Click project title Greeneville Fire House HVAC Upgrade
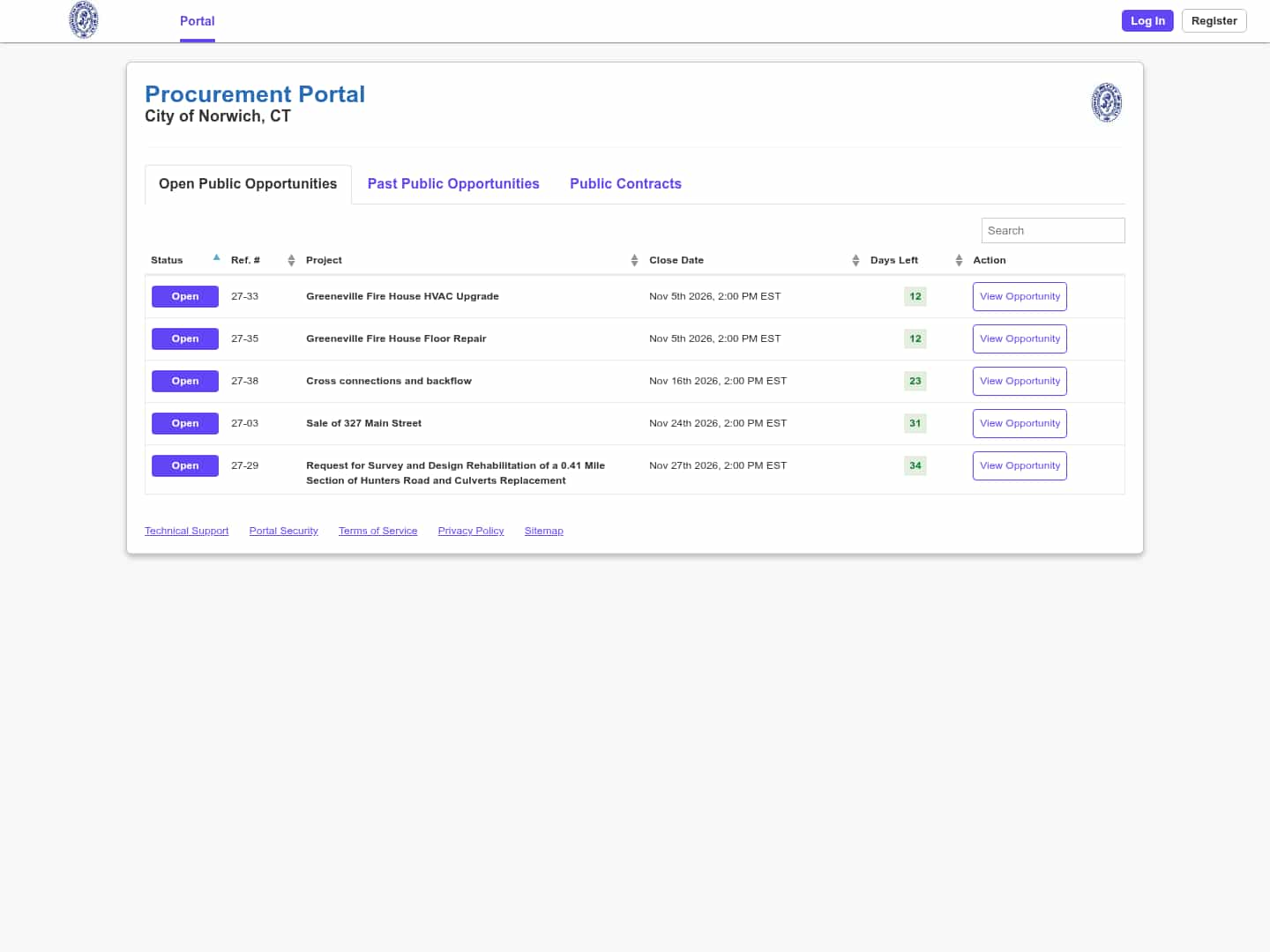1270x952 pixels. (x=402, y=297)
